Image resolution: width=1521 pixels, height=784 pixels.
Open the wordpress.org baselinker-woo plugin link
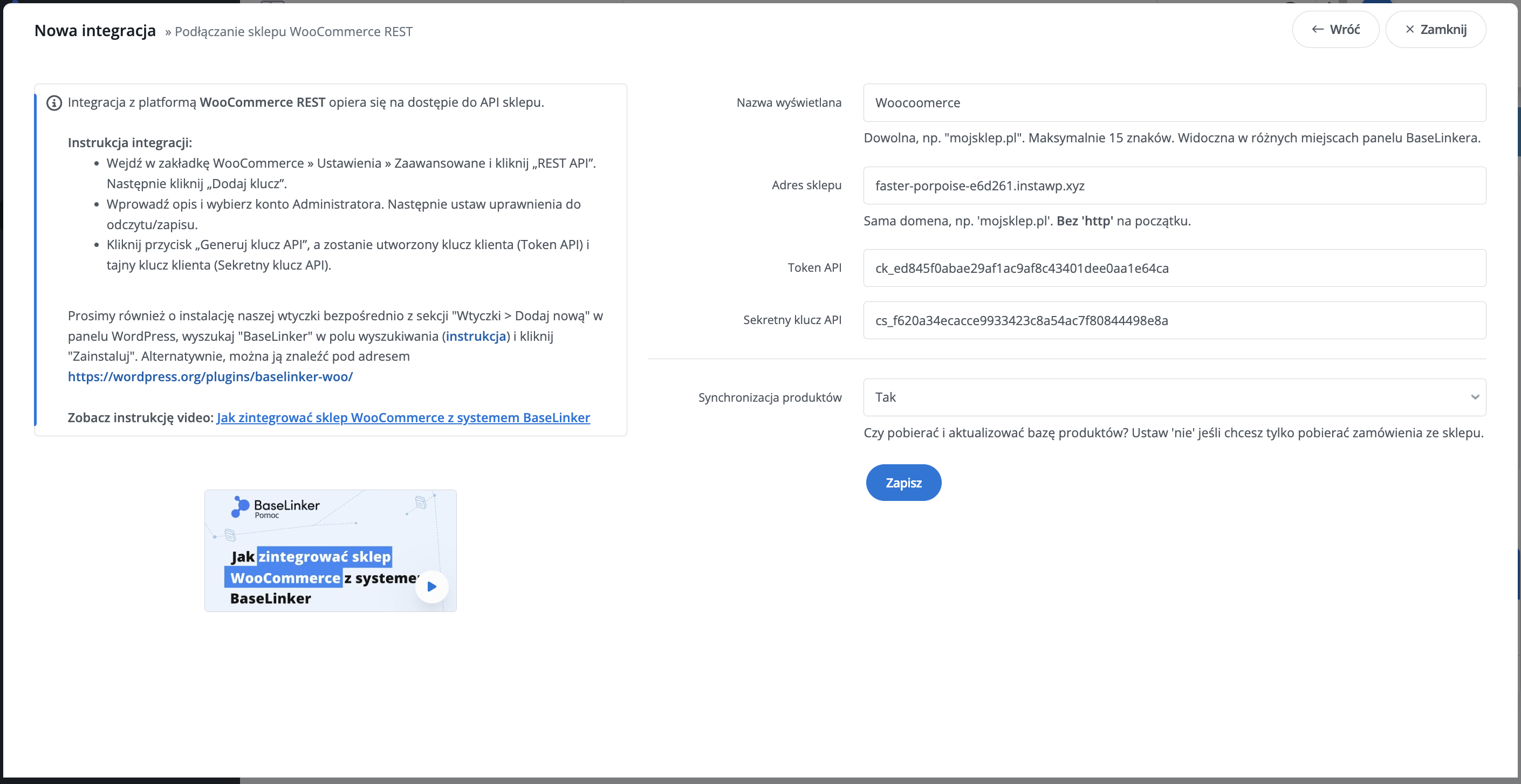(210, 377)
